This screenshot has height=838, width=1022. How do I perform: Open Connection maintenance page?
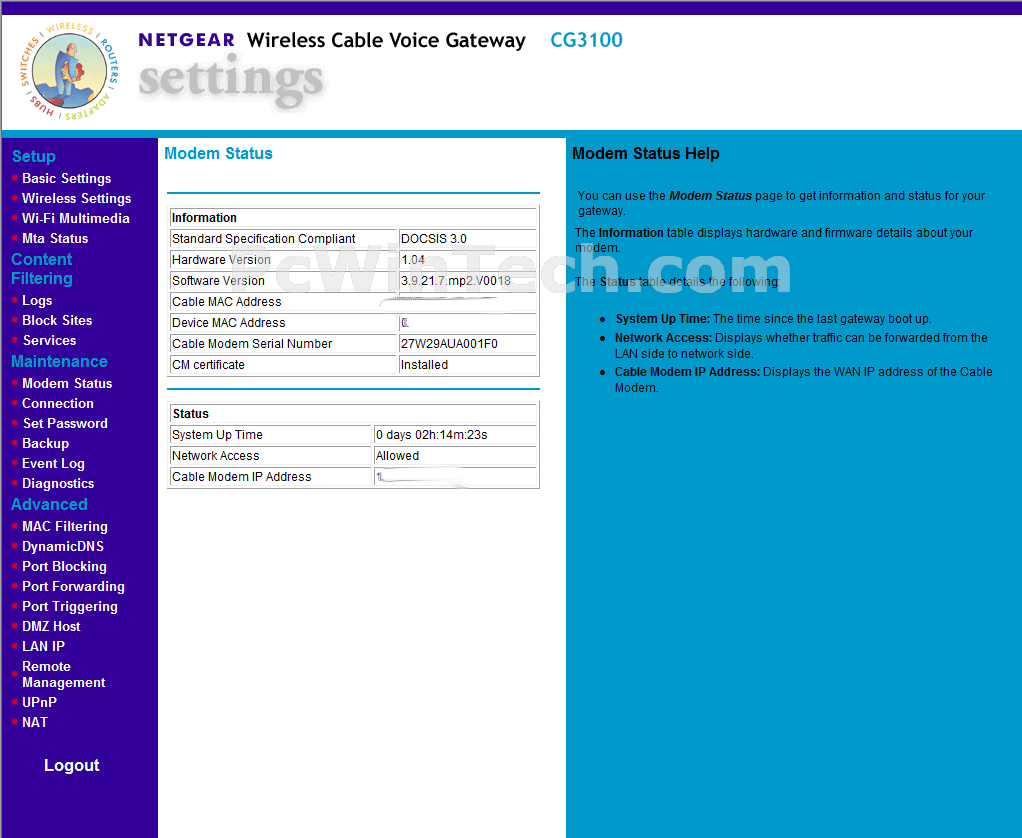click(x=57, y=404)
